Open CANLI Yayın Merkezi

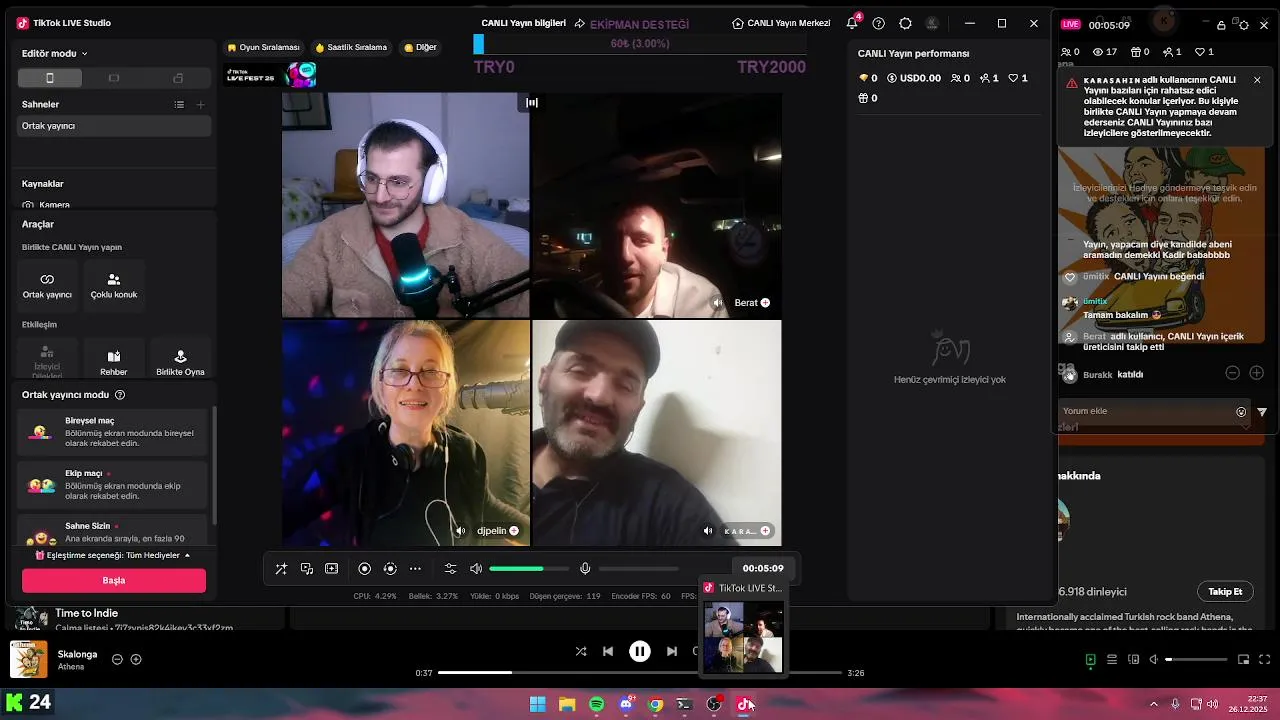(x=781, y=23)
